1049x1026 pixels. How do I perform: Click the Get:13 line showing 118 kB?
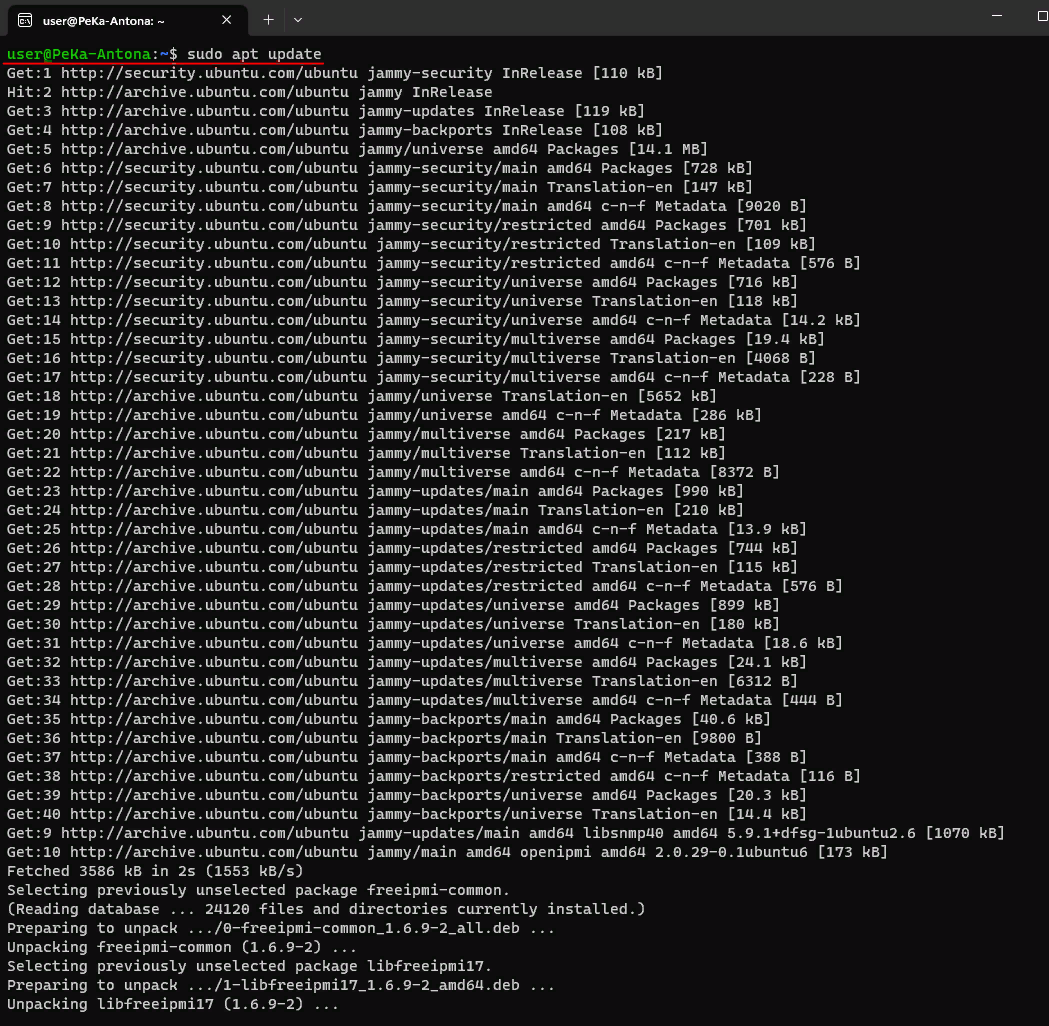(402, 301)
